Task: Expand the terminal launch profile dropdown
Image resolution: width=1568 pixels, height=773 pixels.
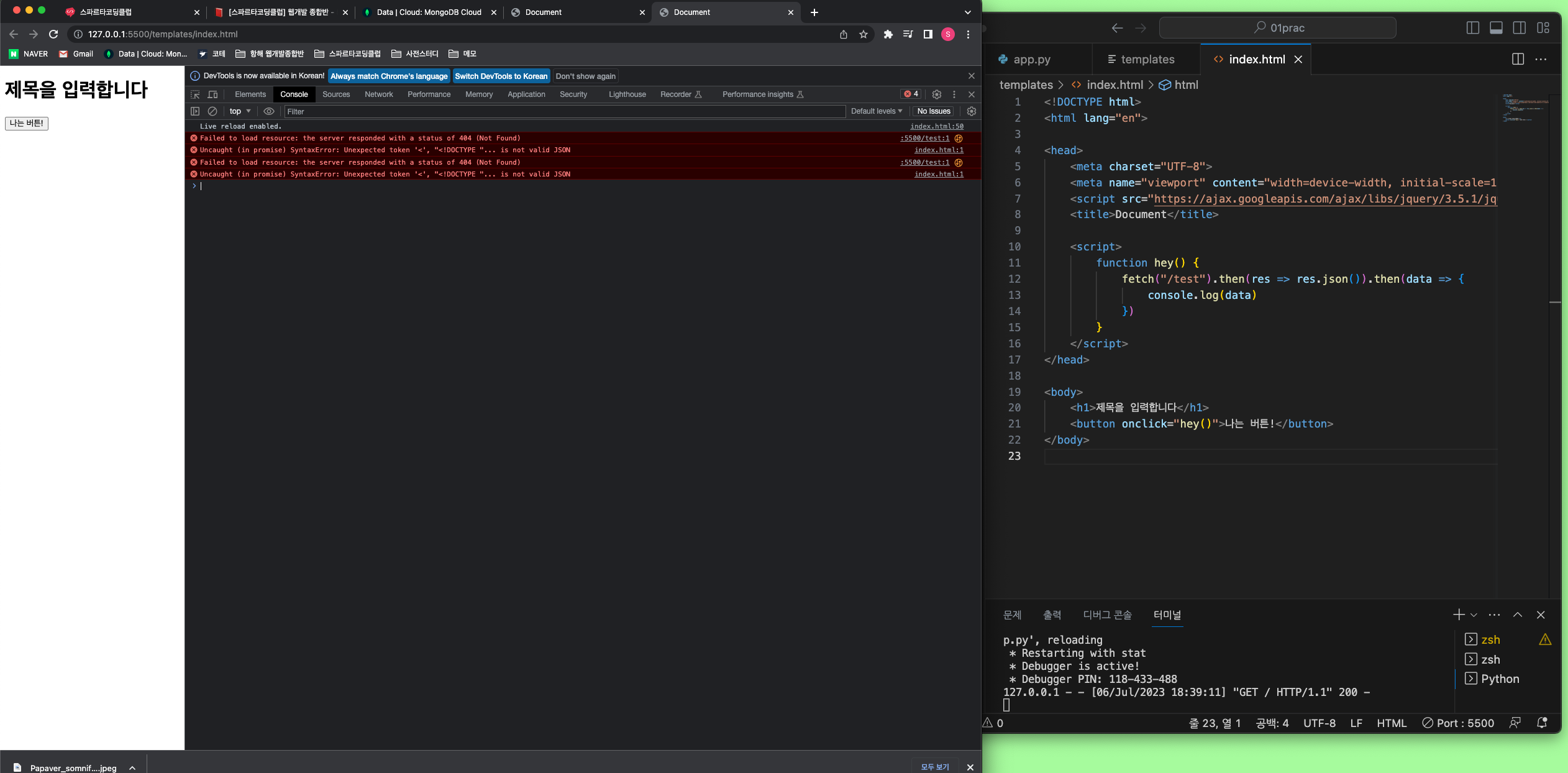Action: pos(1474,615)
